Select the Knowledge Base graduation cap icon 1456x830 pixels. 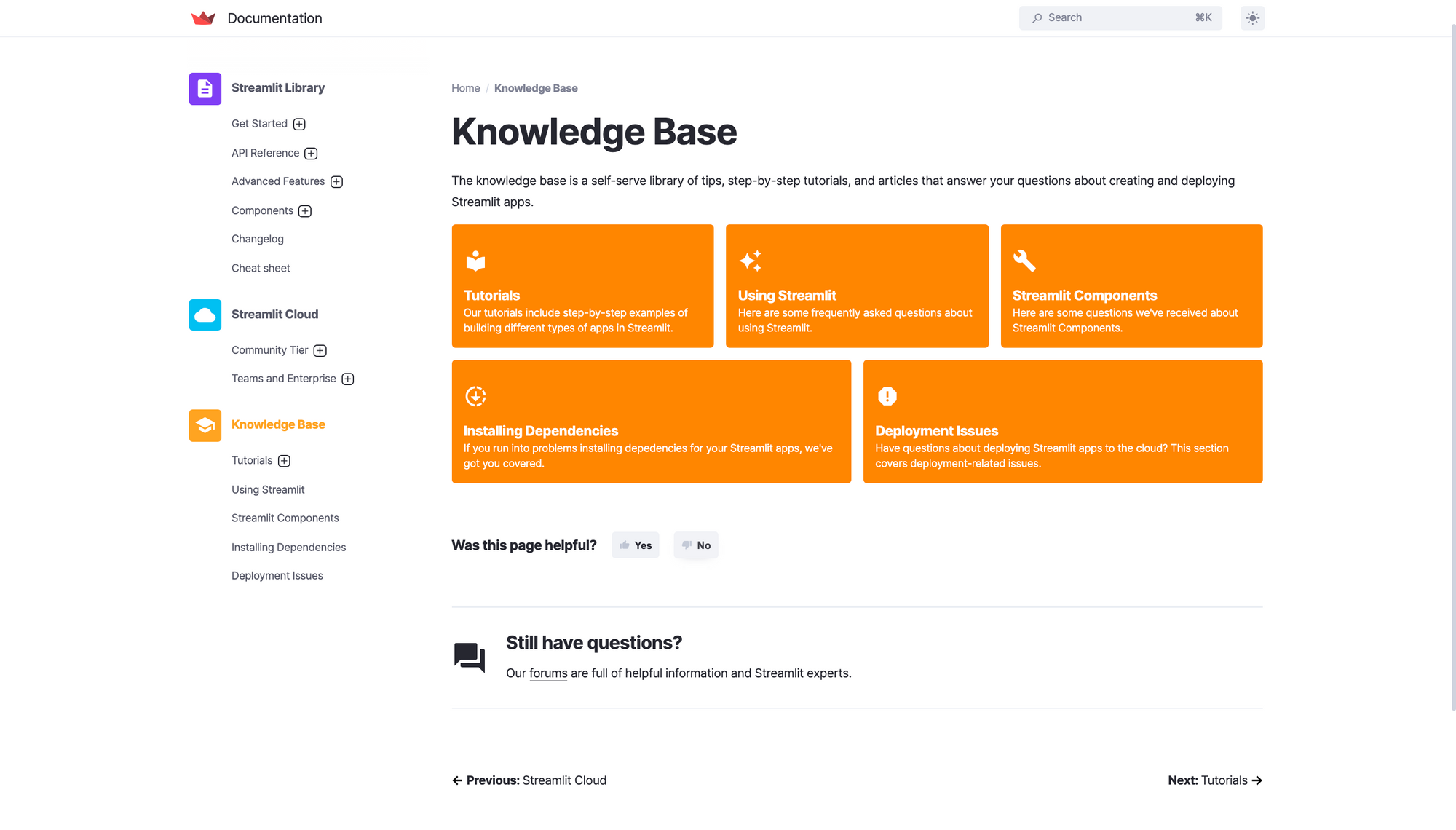pyautogui.click(x=205, y=424)
